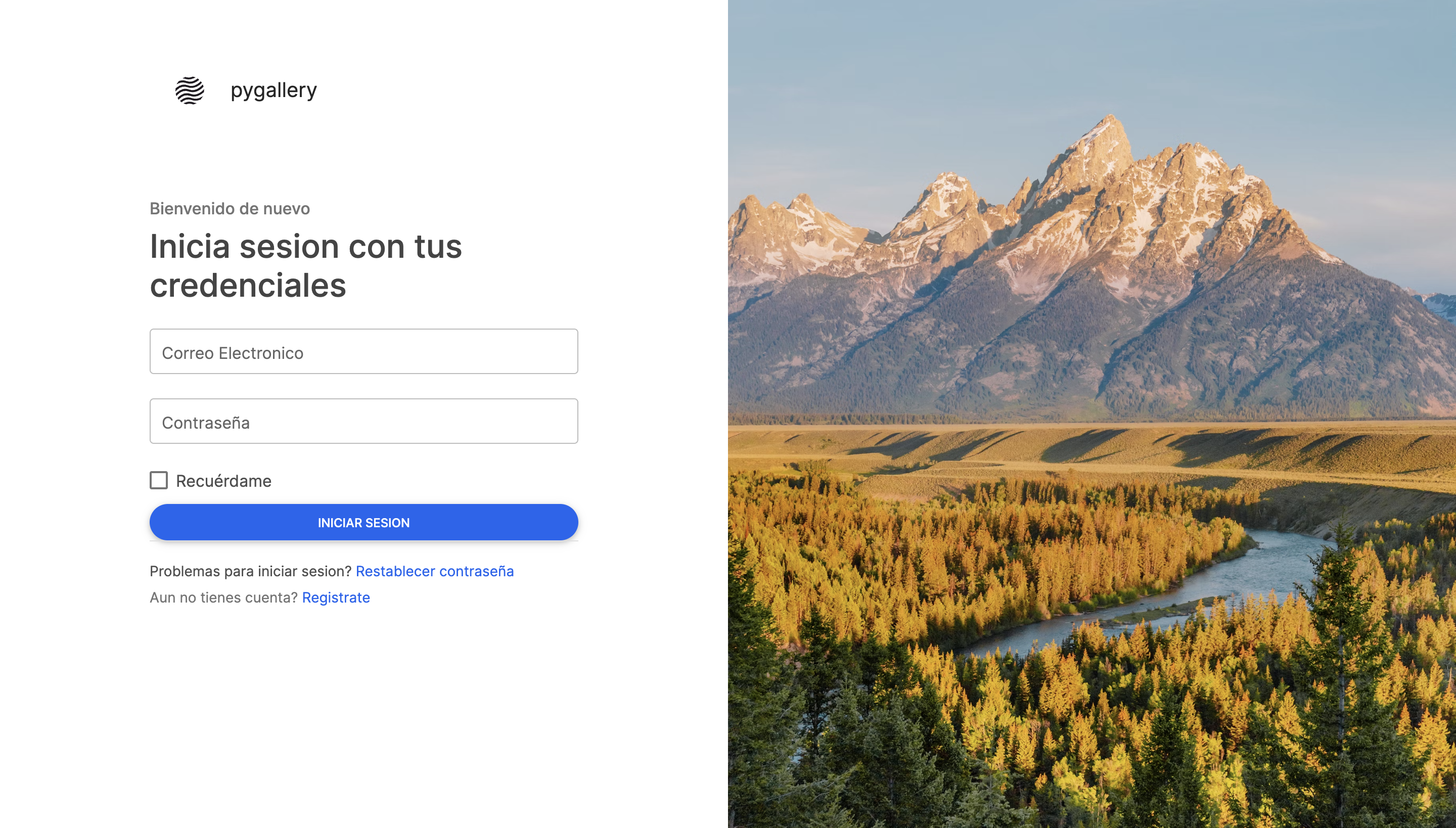Follow the Registrate sign-up link

pos(336,597)
